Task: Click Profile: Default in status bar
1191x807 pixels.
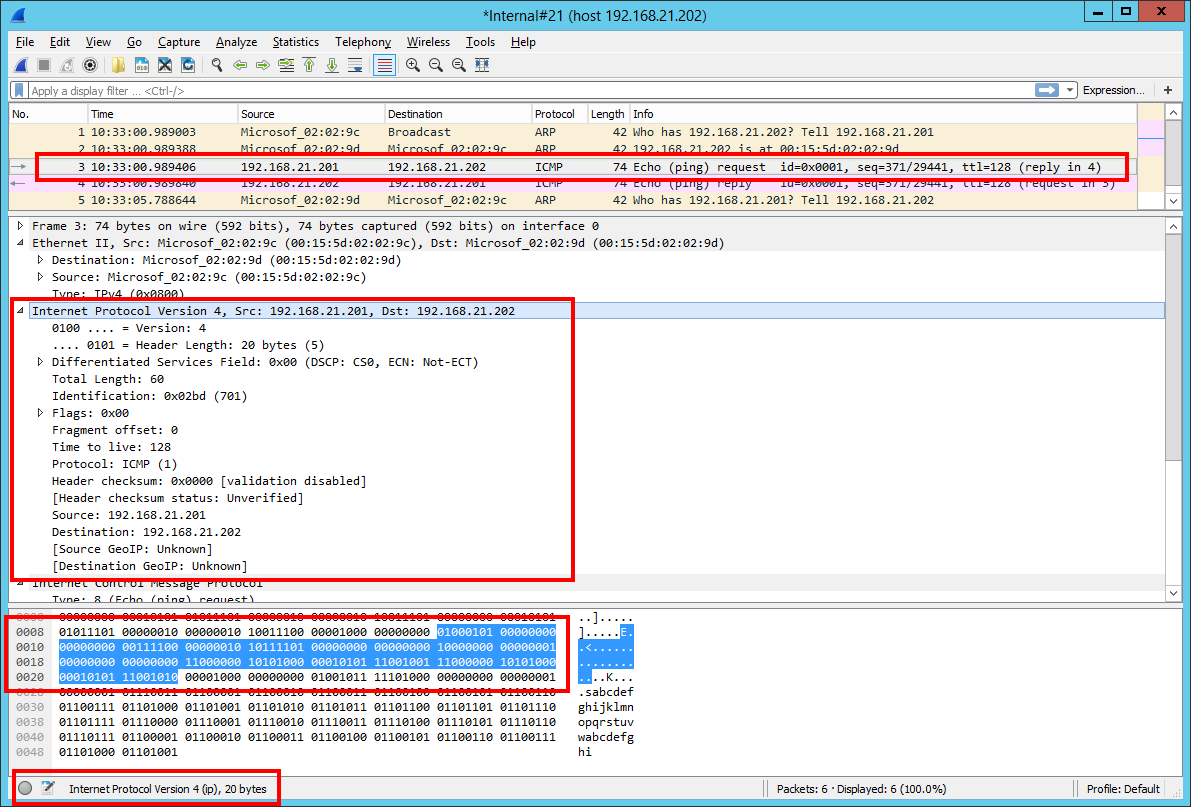Action: pos(1123,789)
